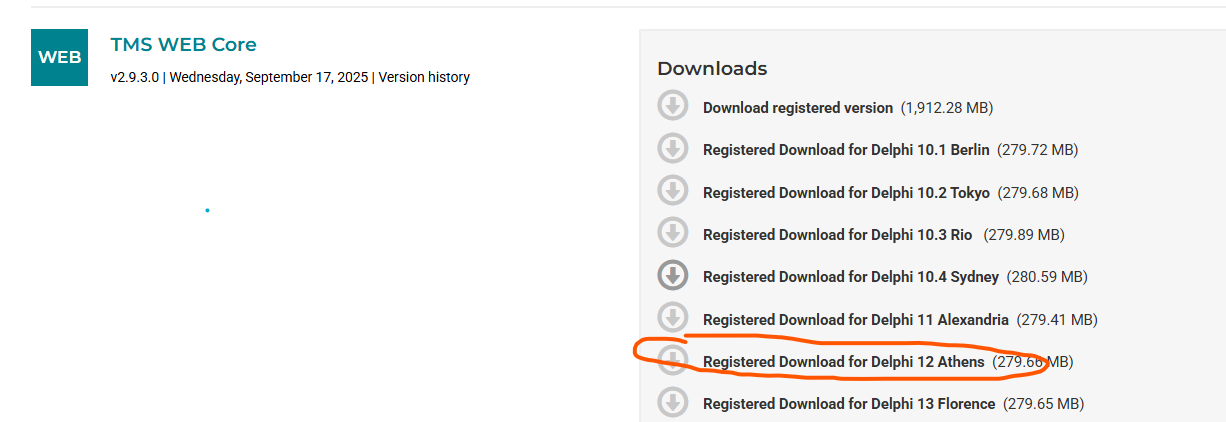Select 'Registered Download for Delphi 10.2 Tokyo' link
The width and height of the screenshot is (1226, 422).
tap(845, 192)
